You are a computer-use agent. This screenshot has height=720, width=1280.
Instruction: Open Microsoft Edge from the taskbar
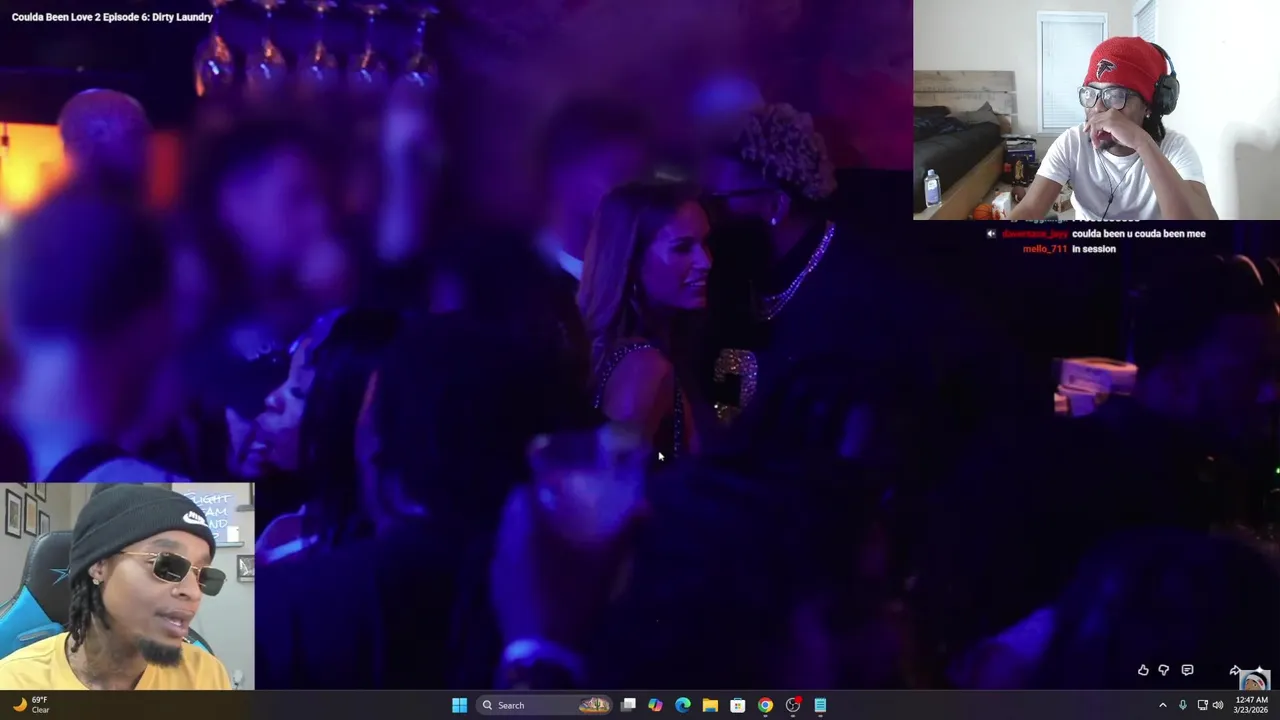click(682, 705)
